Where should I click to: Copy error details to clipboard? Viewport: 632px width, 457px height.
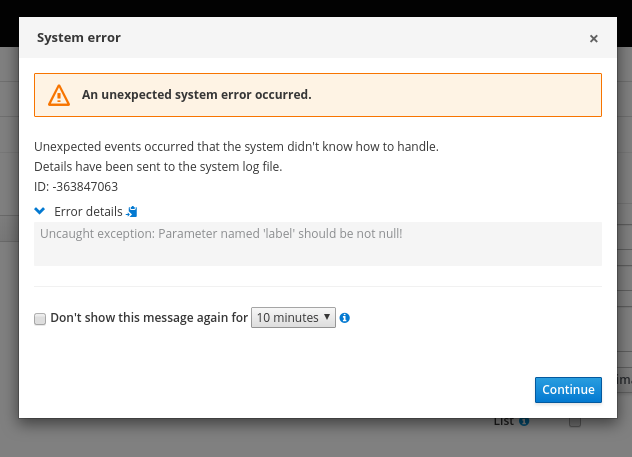pos(132,212)
